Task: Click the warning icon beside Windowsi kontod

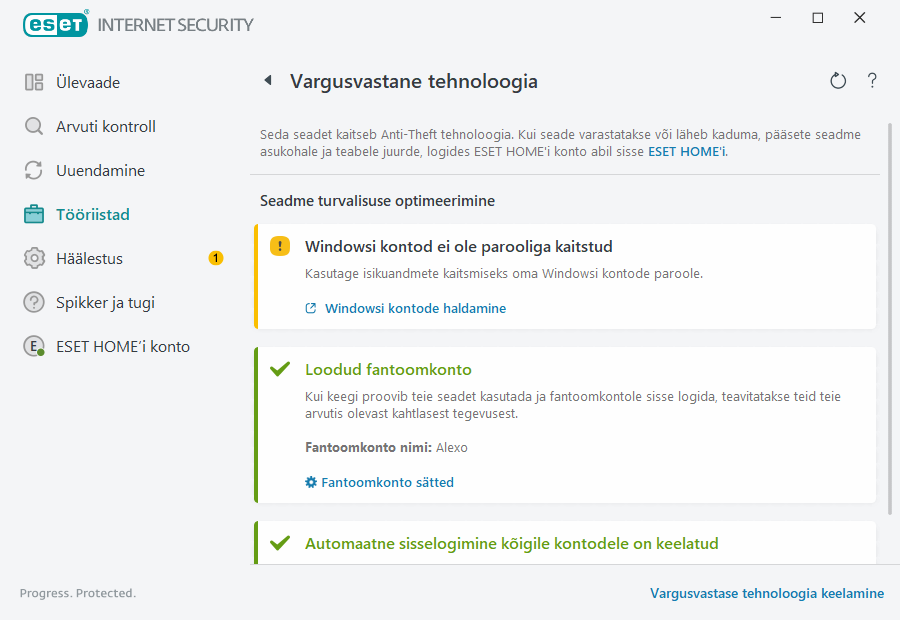Action: coord(280,245)
